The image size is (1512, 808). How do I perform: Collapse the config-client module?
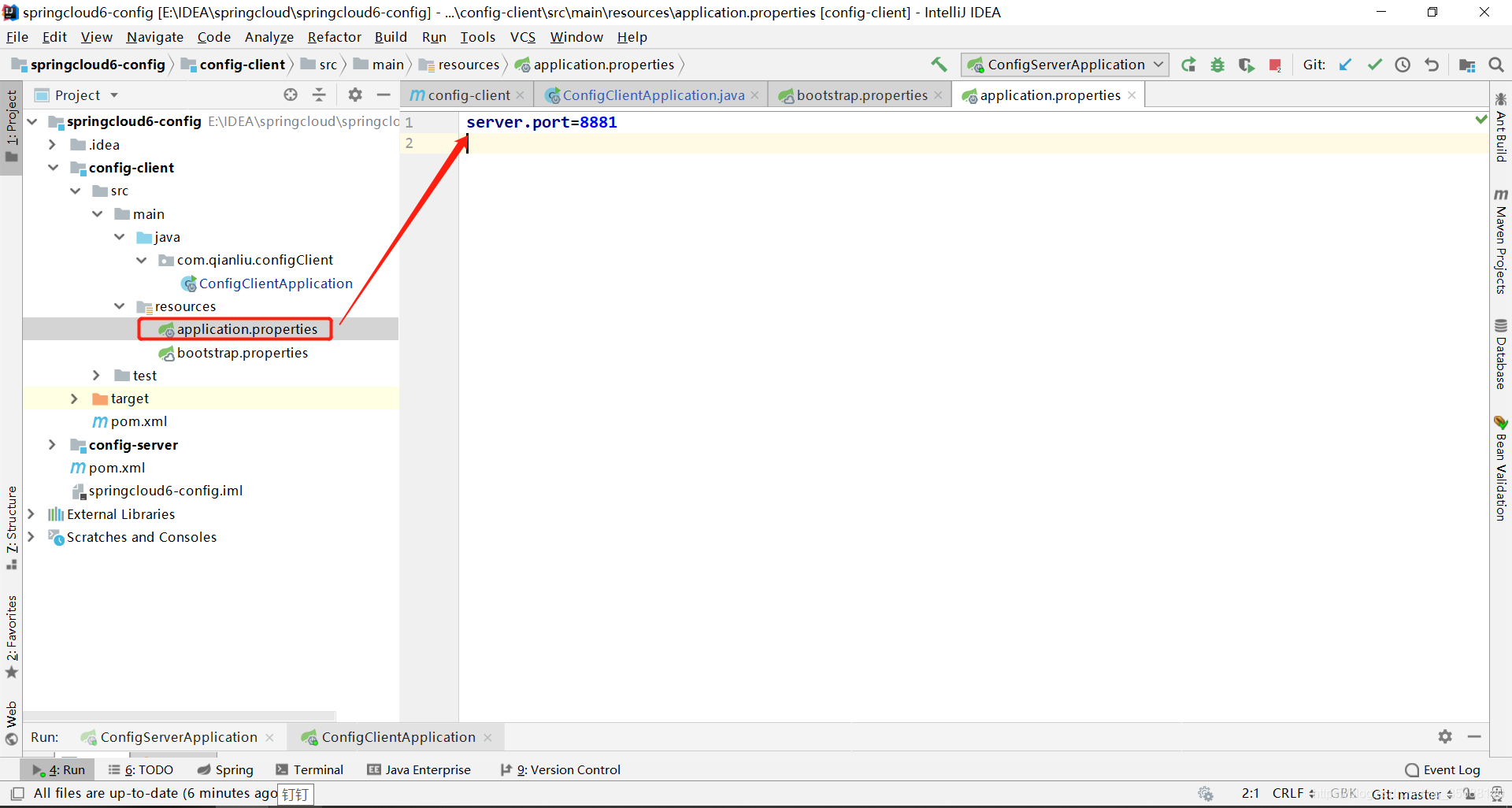click(53, 167)
